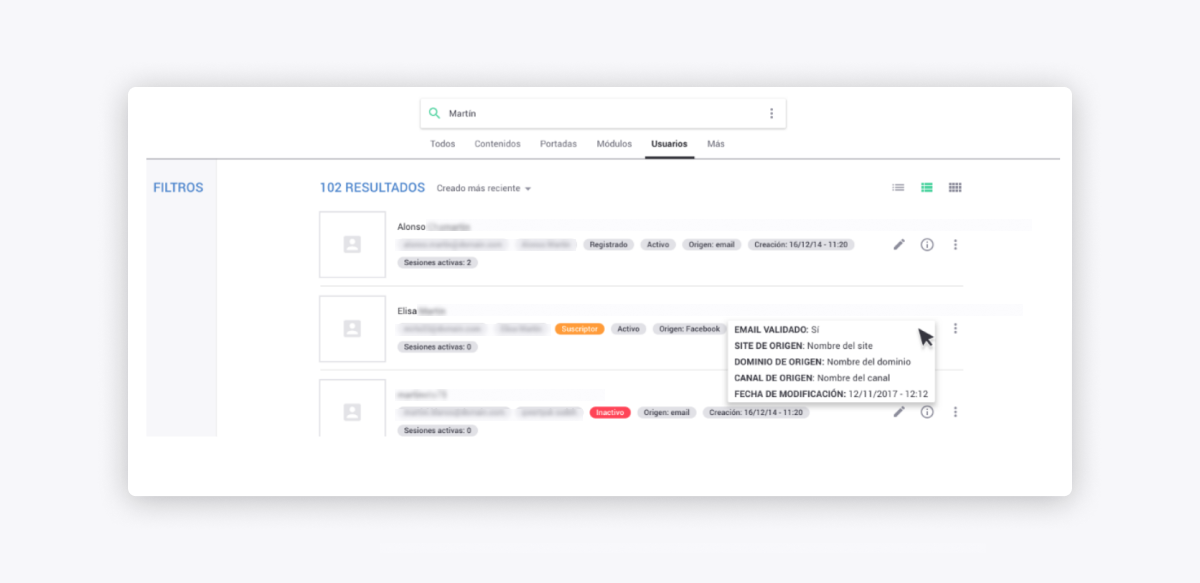Toggle the Suscriptor badge on Elisa's row

point(580,328)
